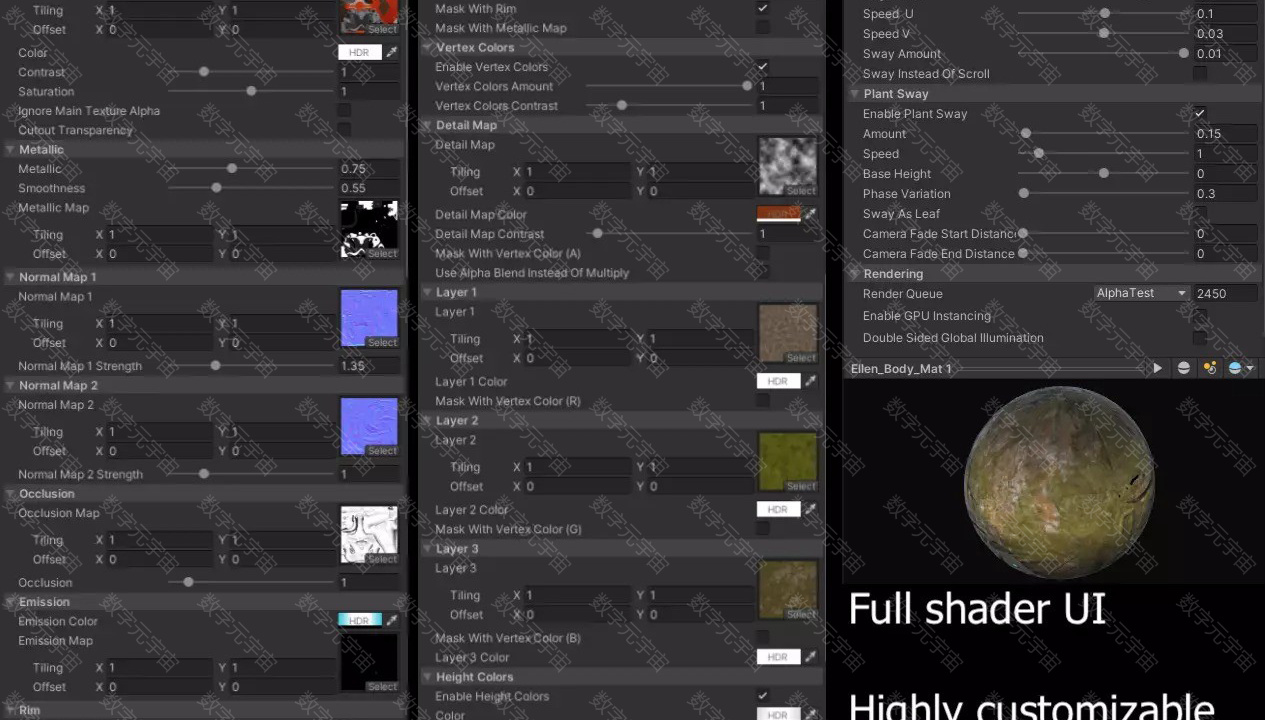This screenshot has height=720, width=1265.
Task: Change the preview mesh shape via sphere icon
Action: click(x=1184, y=368)
